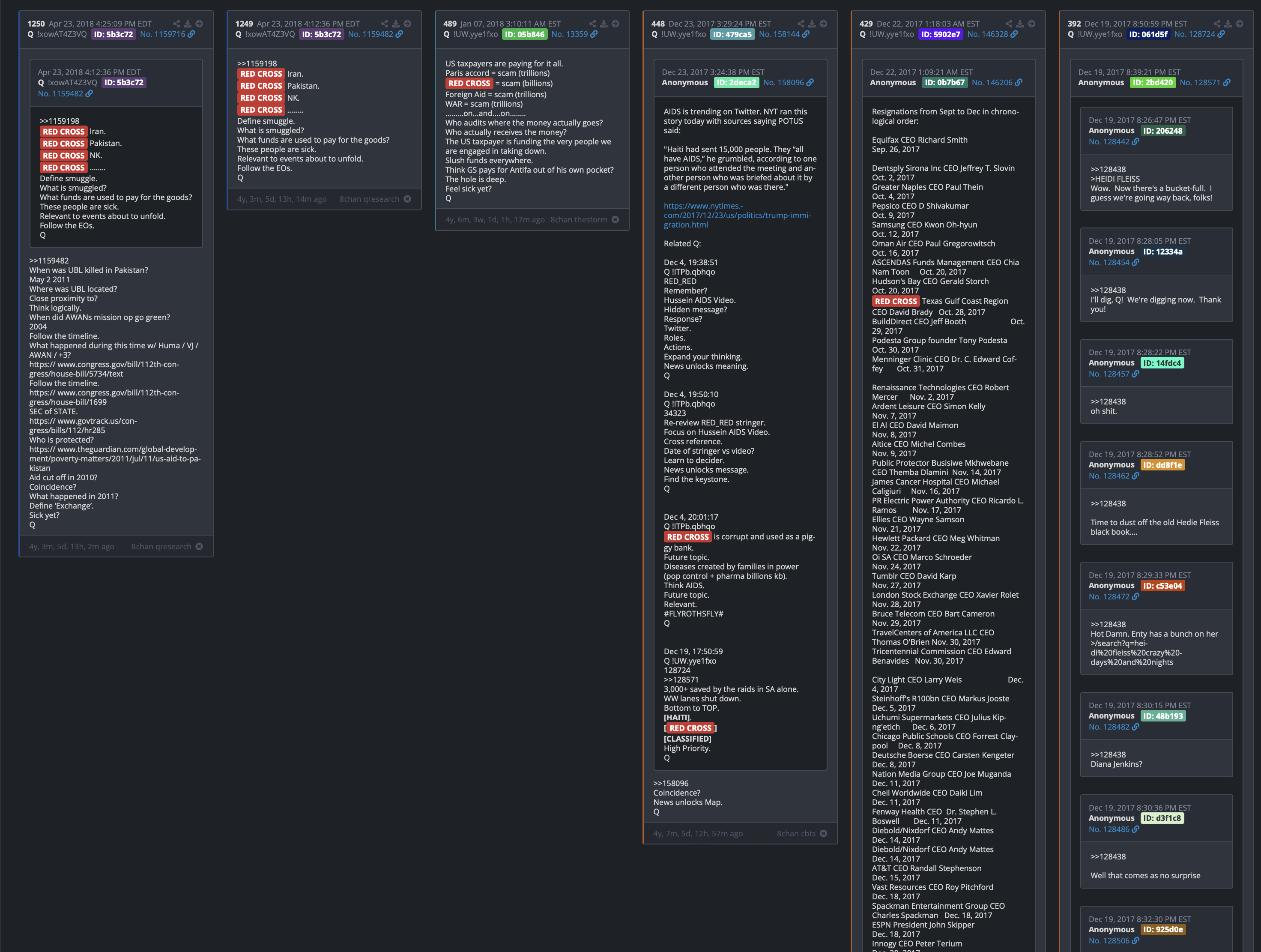Click the '8chan cbts' board label
Viewport: 1261px width, 952px height.
pyautogui.click(x=796, y=833)
